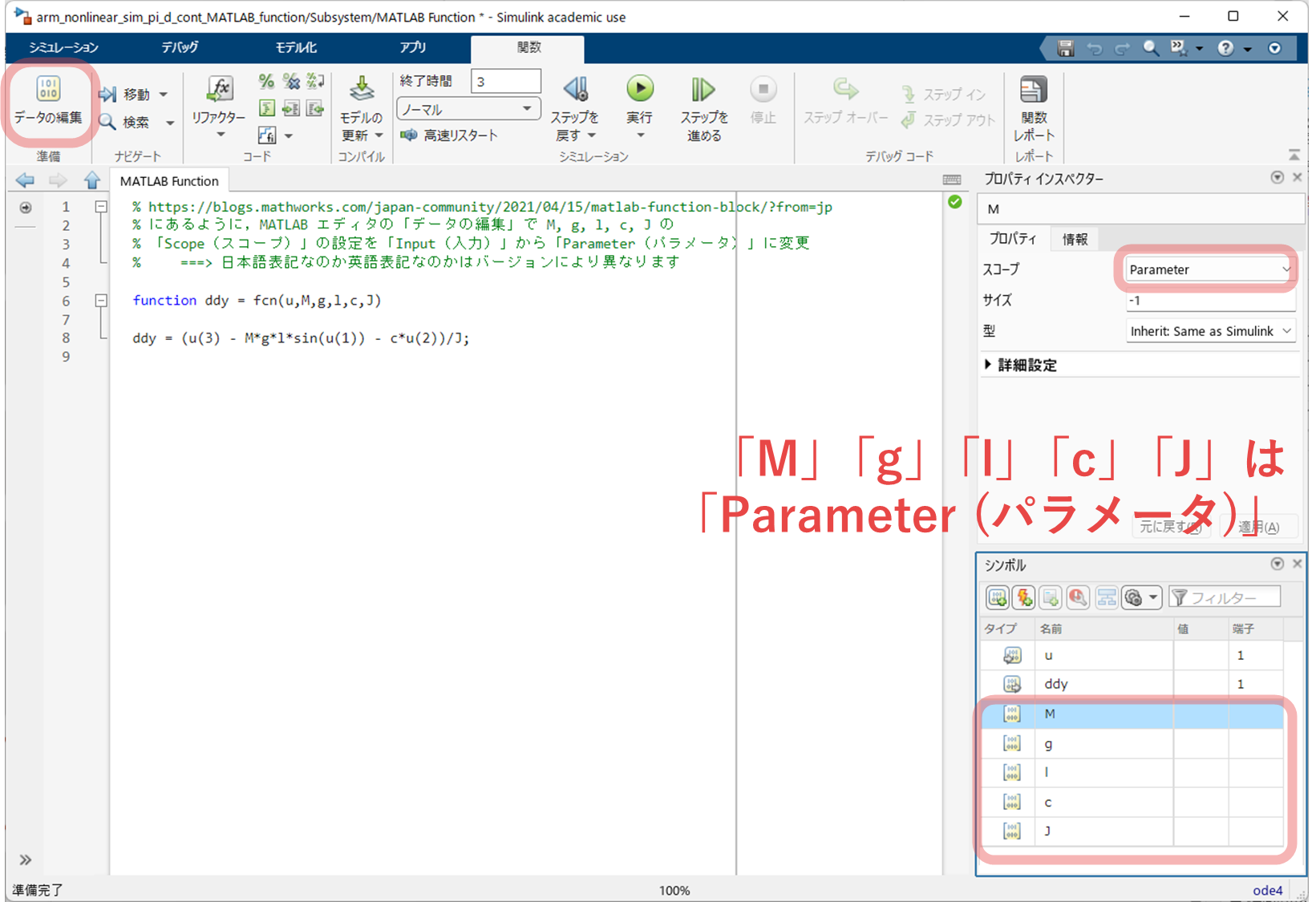Click the create event lightning icon in the Symbols pane

point(1024,597)
